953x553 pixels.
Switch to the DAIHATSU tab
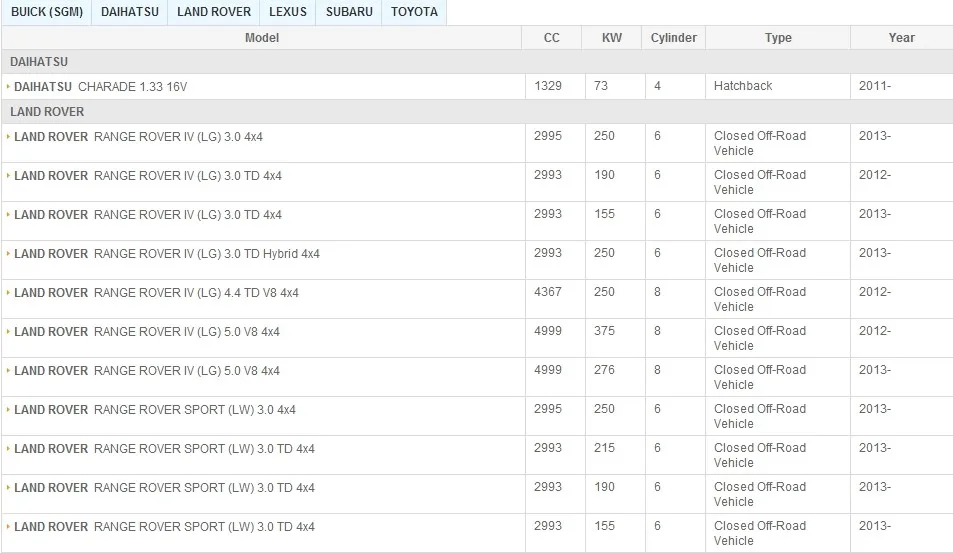click(129, 12)
